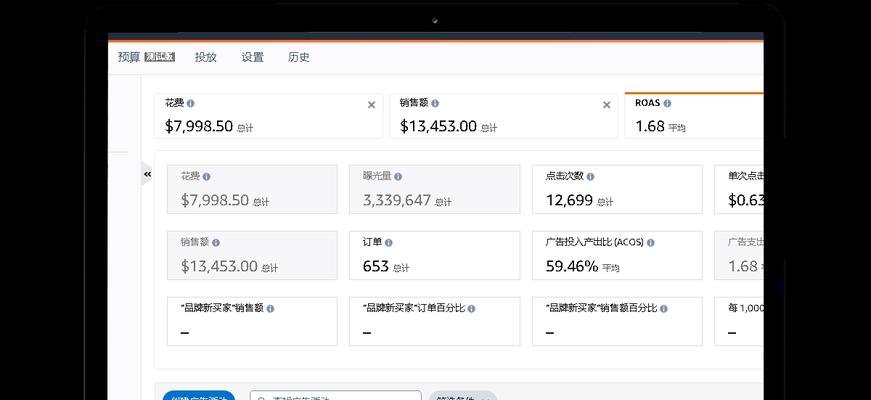Screen dimensions: 871x400
Task: Open the 设置 tab
Action: (x=252, y=57)
